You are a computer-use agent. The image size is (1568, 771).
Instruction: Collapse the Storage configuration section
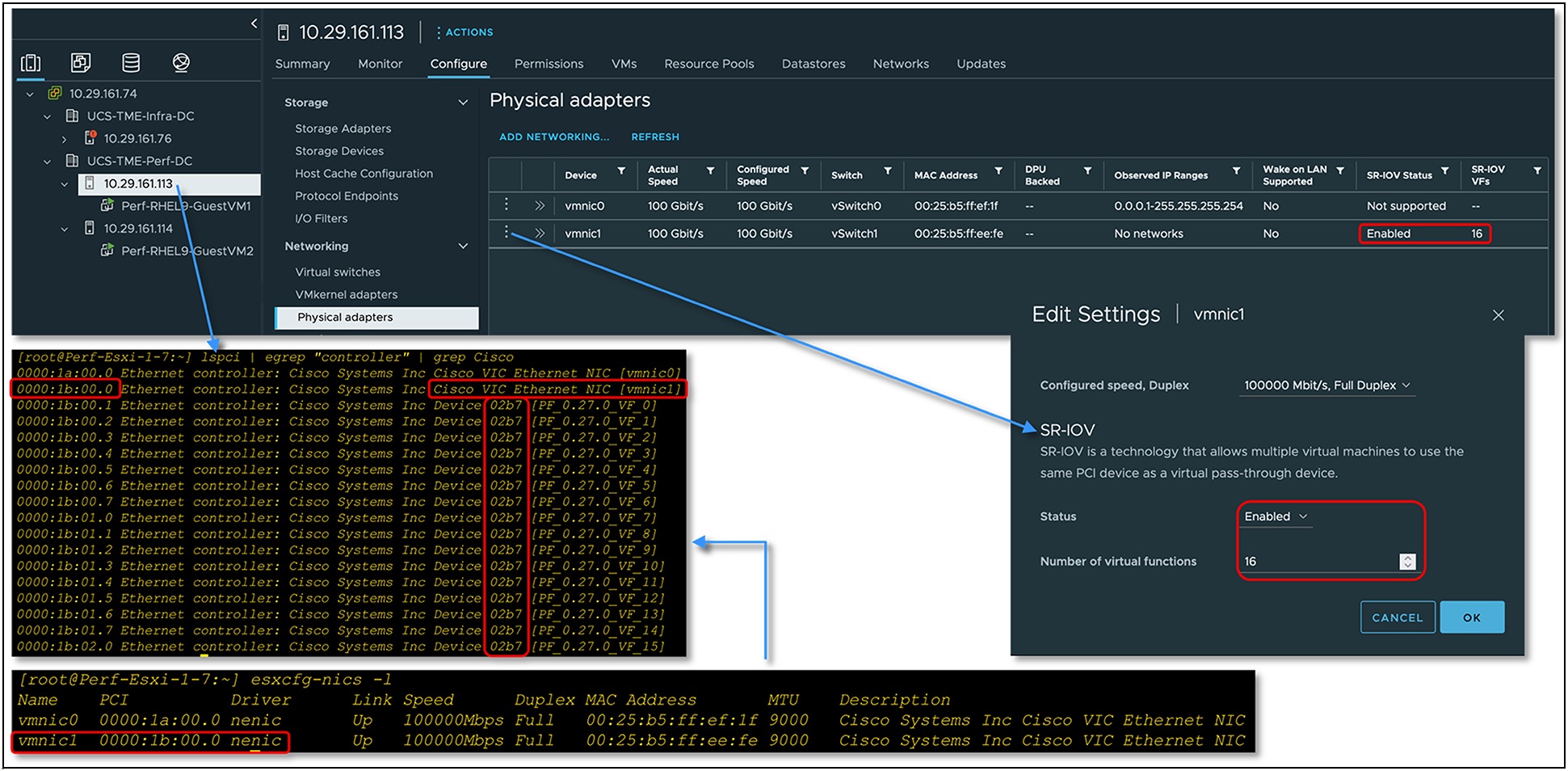tap(463, 103)
